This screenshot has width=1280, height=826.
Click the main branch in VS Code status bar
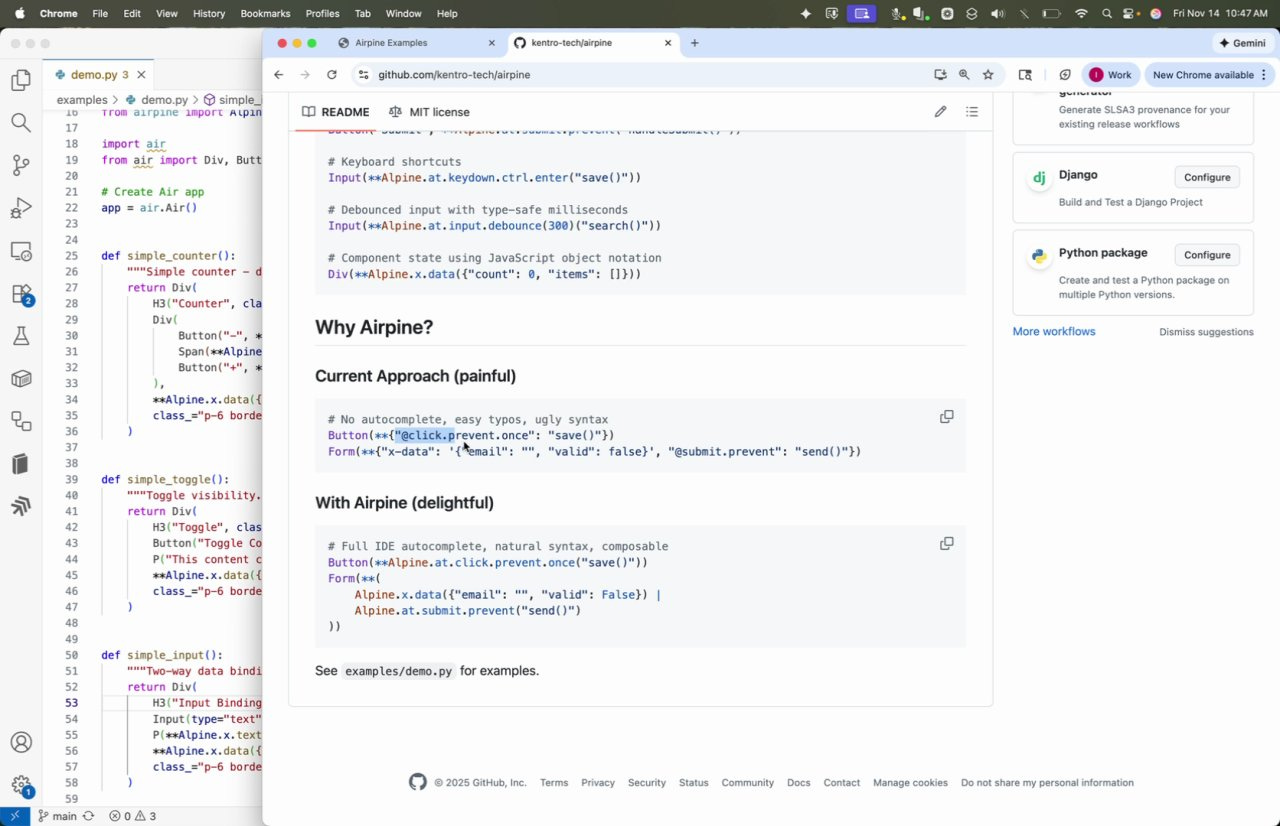tap(57, 816)
